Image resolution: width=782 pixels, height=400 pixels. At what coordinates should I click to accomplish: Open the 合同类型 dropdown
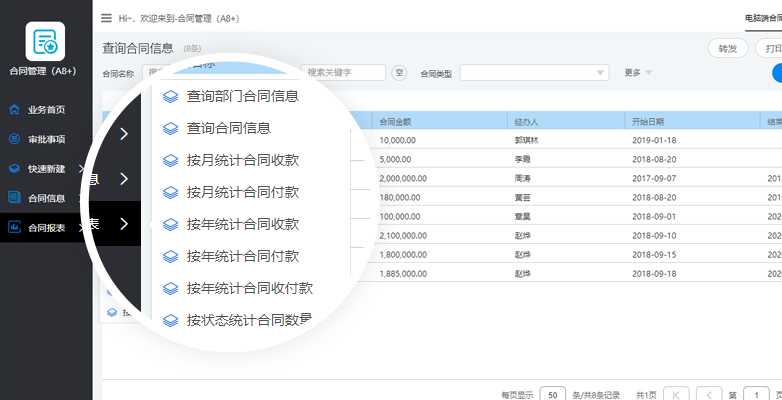tap(534, 72)
